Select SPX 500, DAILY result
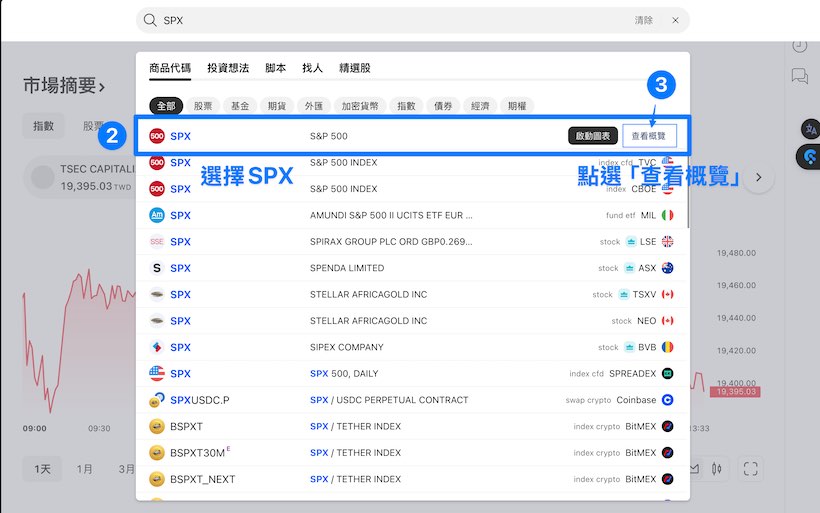 click(412, 373)
